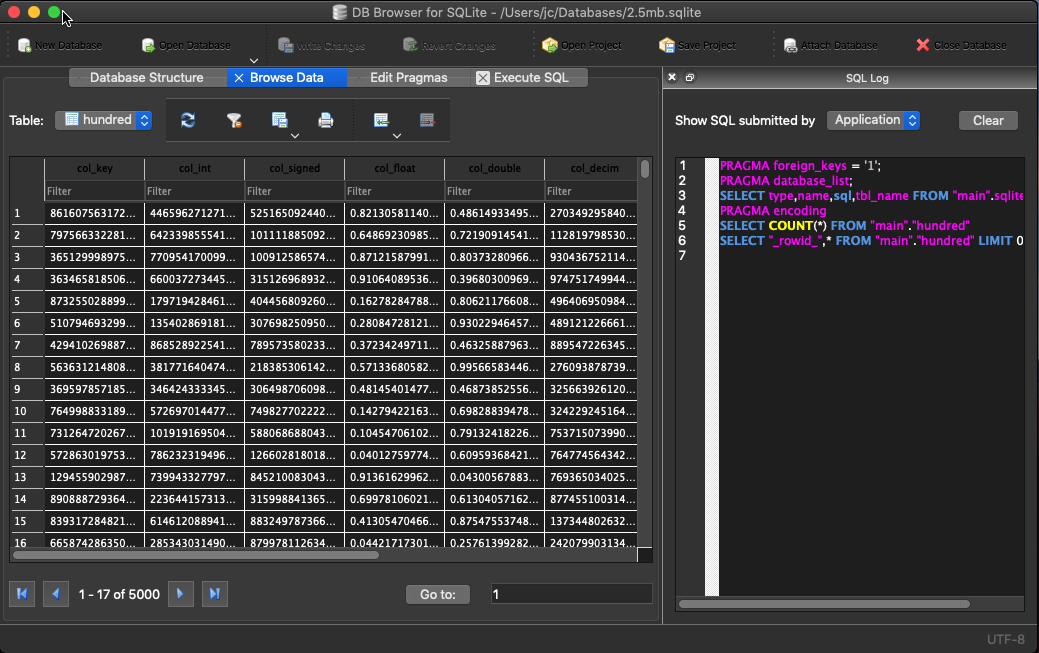
Task: Expand the arrow below the new record icon
Action: click(397, 136)
